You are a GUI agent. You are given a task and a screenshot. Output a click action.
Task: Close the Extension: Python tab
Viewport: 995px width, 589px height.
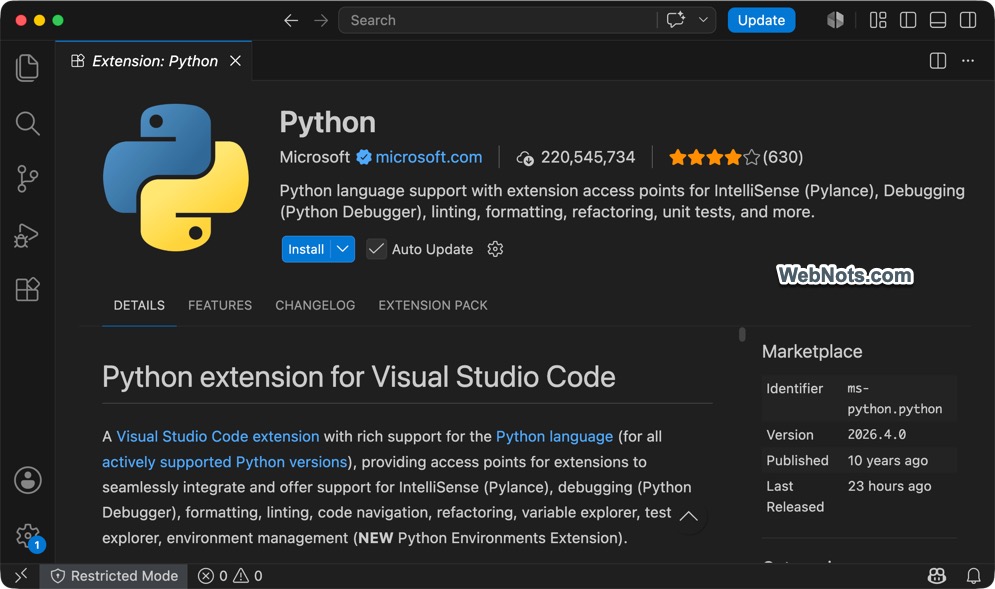[x=235, y=61]
